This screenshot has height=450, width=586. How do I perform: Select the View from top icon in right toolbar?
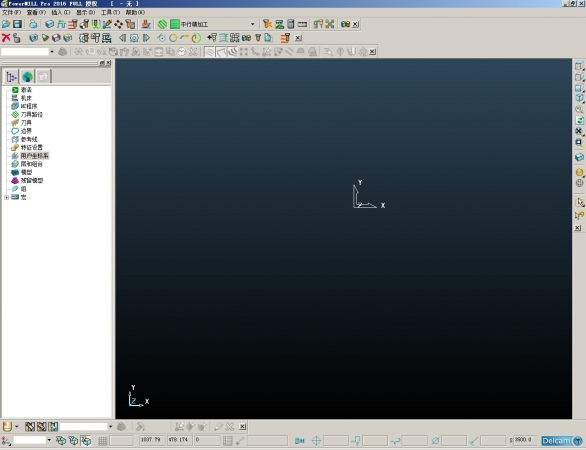coord(579,66)
